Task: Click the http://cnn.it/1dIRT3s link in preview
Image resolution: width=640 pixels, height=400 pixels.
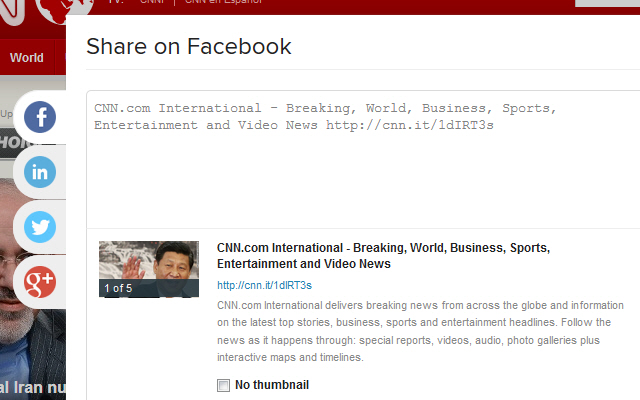Action: 264,285
